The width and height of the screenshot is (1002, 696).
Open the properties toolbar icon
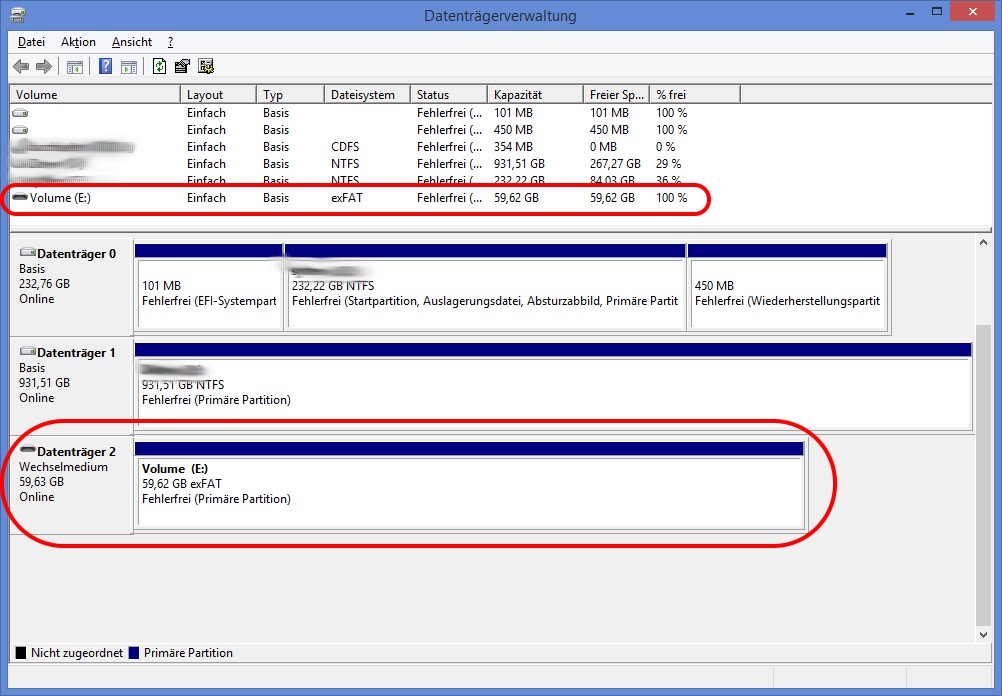[x=182, y=67]
